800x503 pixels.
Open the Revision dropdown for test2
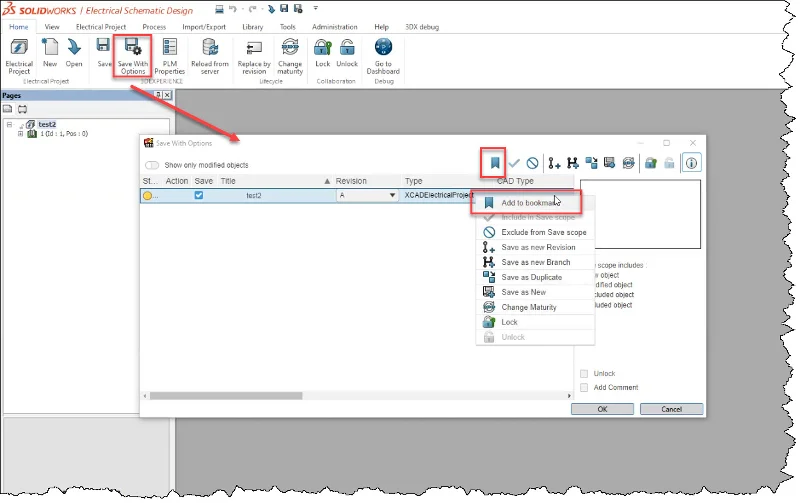(x=392, y=196)
